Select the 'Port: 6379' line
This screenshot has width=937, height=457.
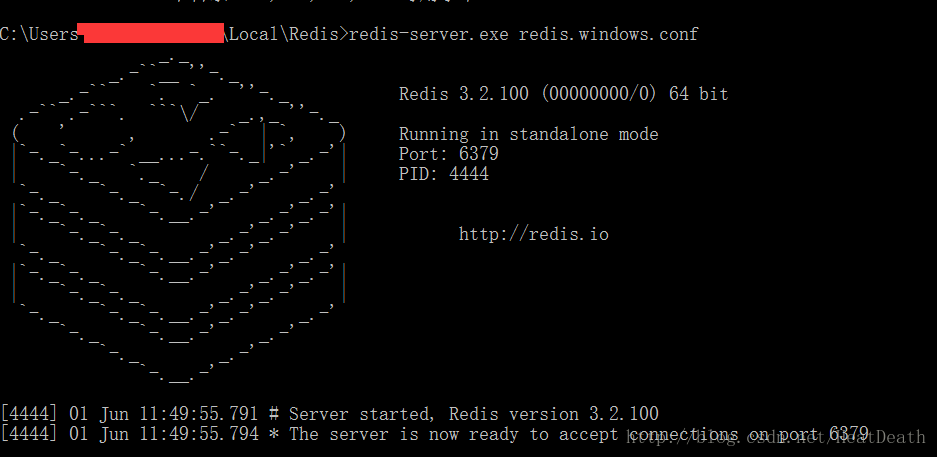point(449,154)
